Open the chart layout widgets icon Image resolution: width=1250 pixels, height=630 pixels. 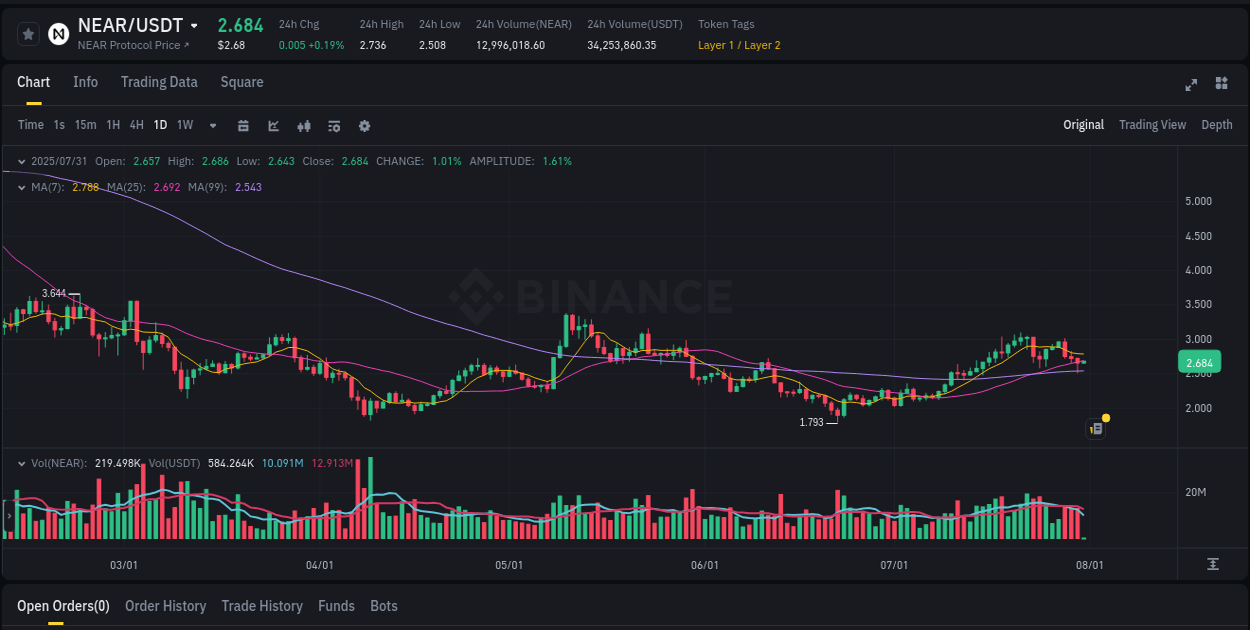click(x=1220, y=85)
